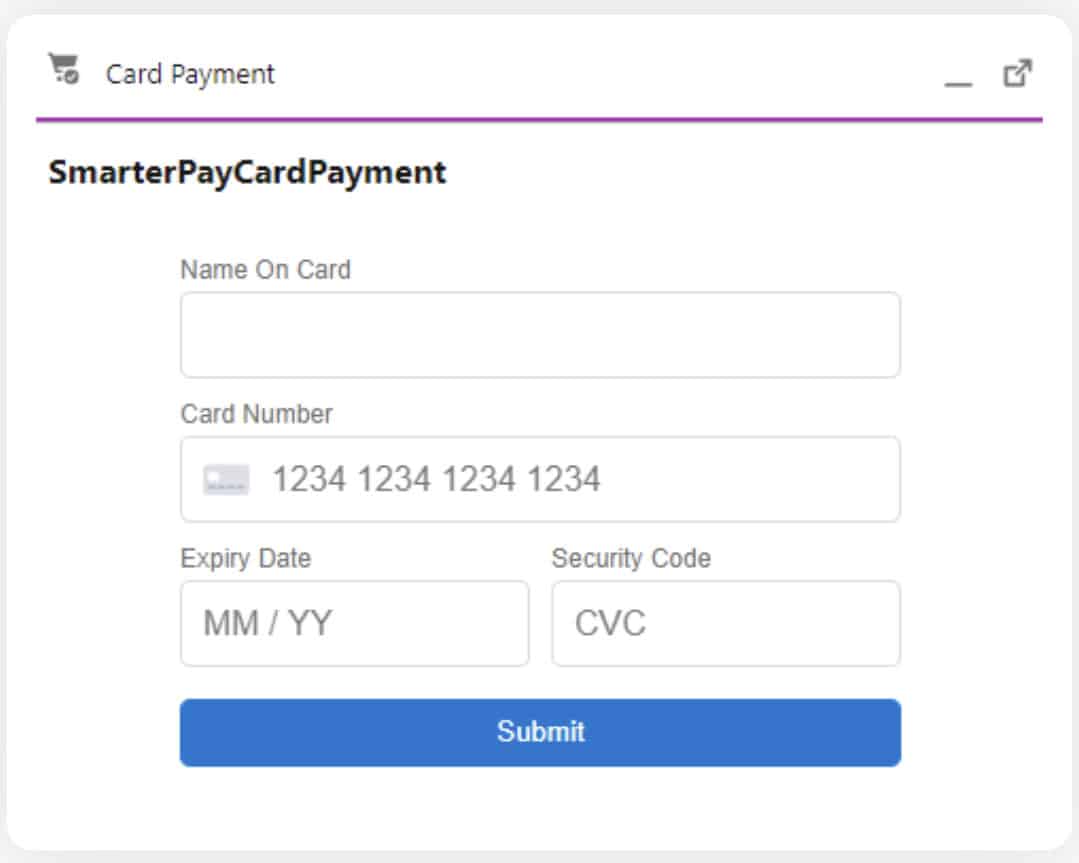Click the shopping cart icon

coord(64,69)
